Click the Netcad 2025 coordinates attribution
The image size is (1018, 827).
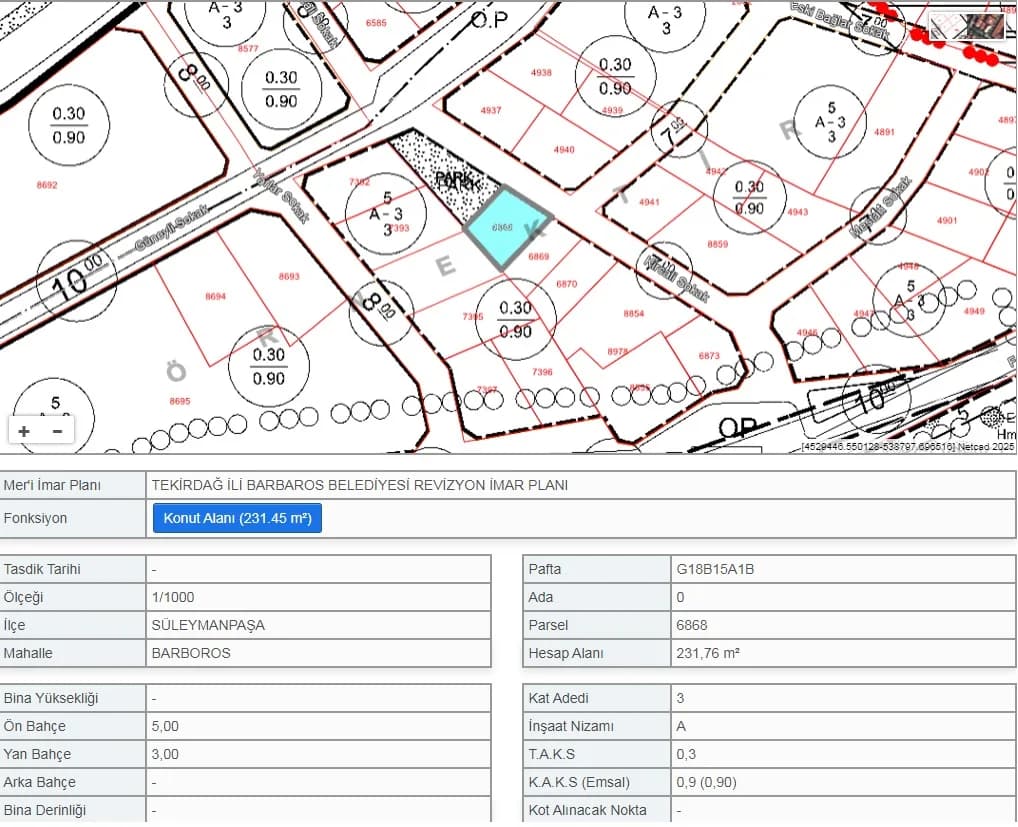(908, 447)
